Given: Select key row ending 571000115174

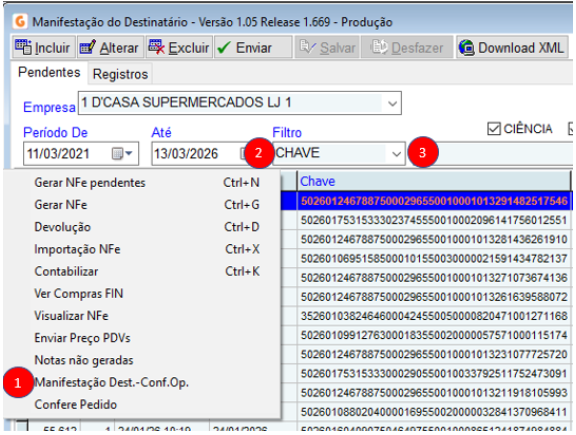Looking at the screenshot, I should [434, 335].
